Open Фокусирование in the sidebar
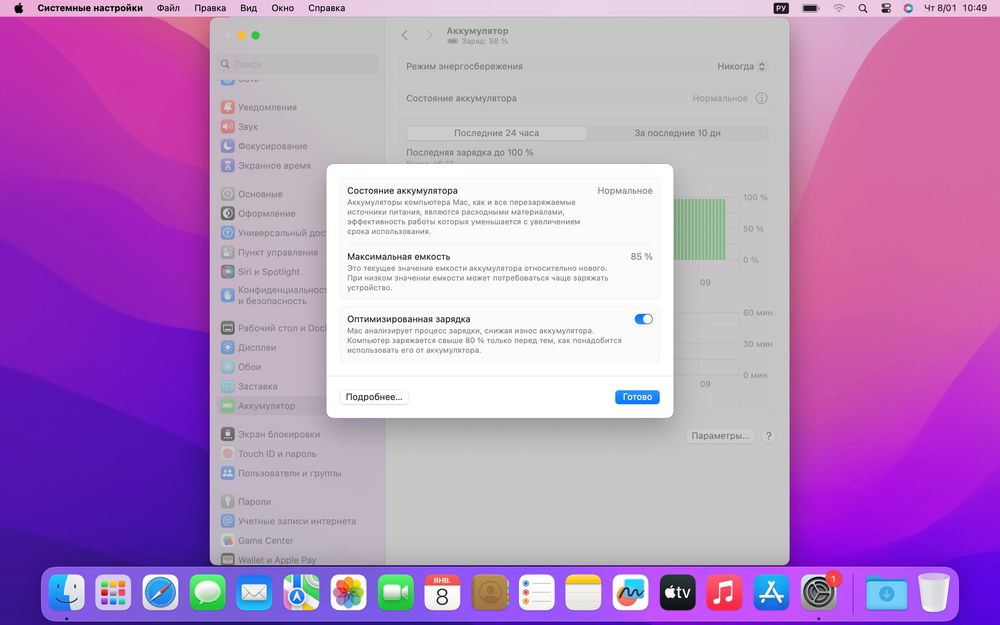Viewport: 1000px width, 625px height. tap(298, 146)
